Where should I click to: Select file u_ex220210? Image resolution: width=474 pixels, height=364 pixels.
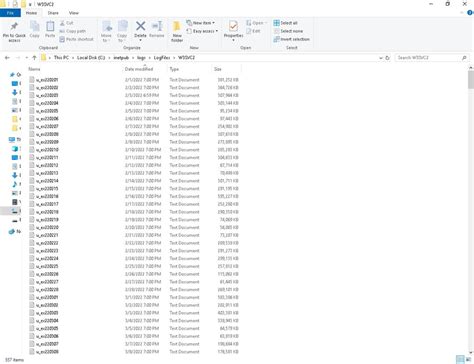click(x=47, y=150)
